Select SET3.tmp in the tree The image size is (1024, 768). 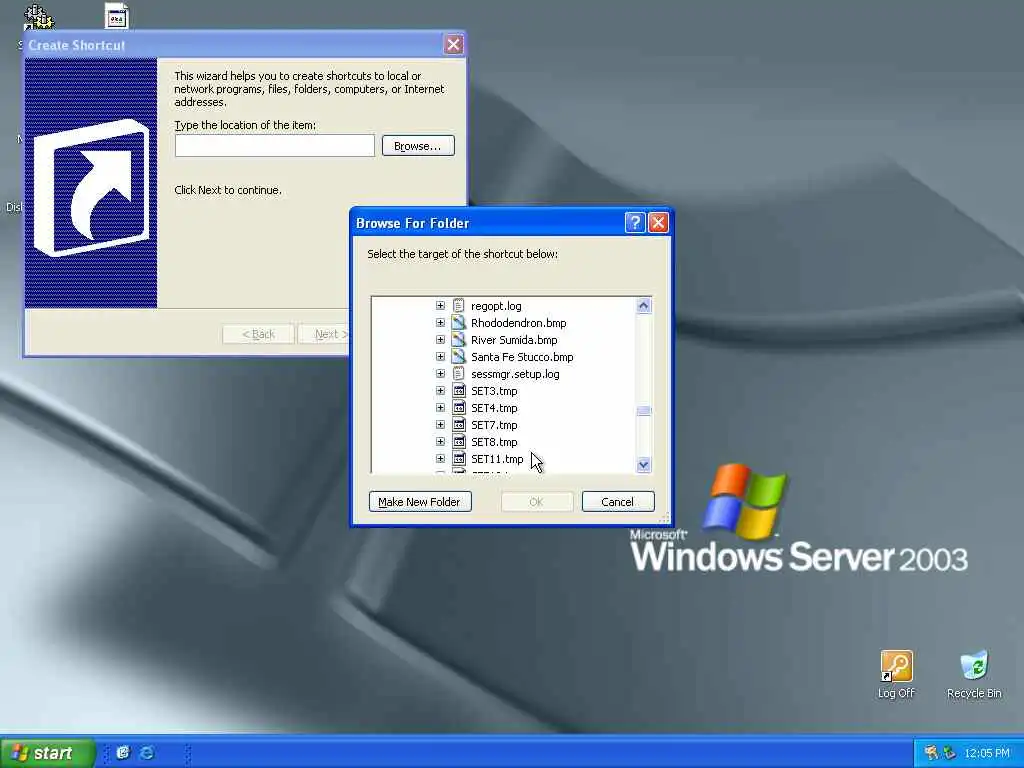click(x=494, y=391)
